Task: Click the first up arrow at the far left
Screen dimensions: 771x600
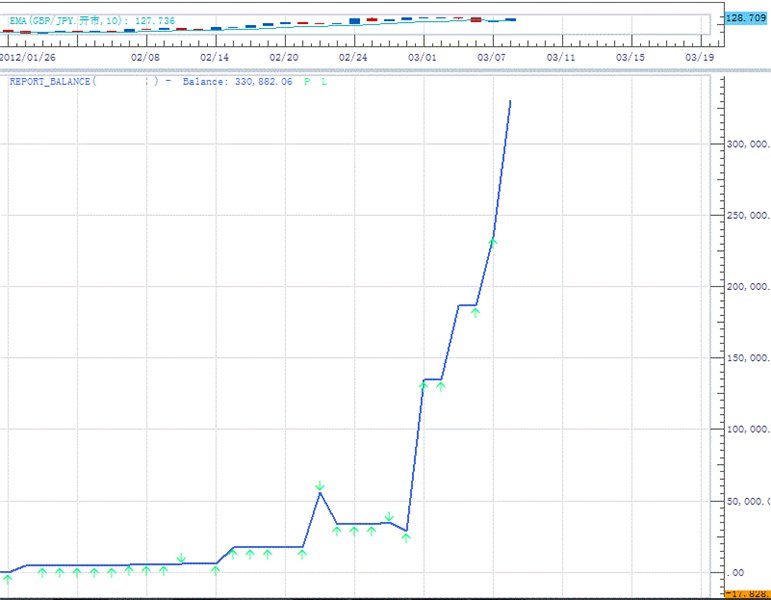Action: pyautogui.click(x=8, y=579)
